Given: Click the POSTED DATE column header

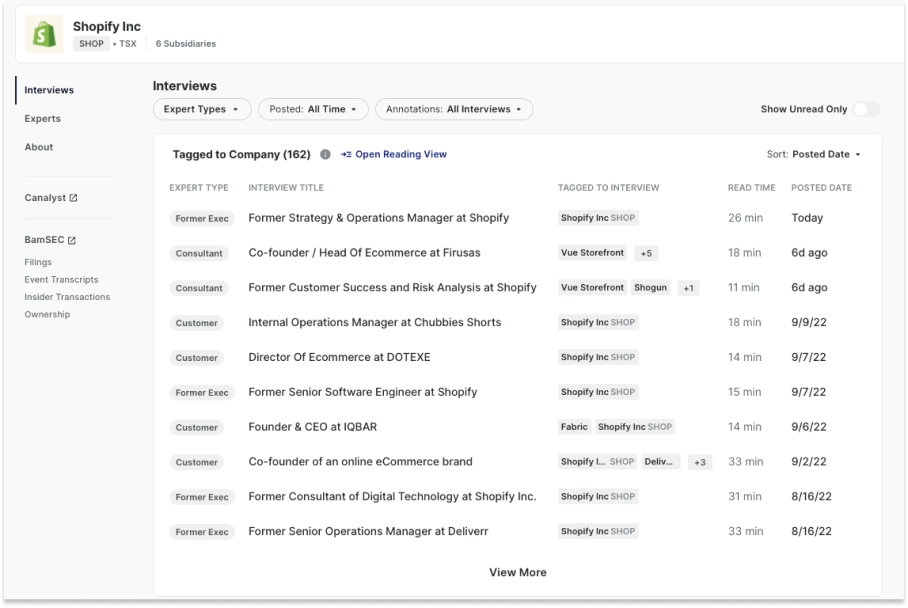Looking at the screenshot, I should [821, 188].
